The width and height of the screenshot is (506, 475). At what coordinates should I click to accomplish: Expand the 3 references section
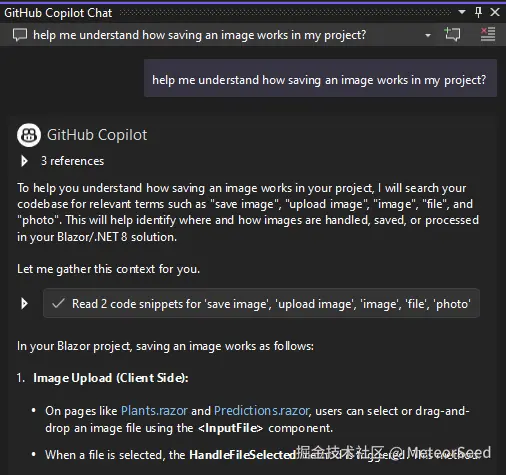pyautogui.click(x=24, y=161)
